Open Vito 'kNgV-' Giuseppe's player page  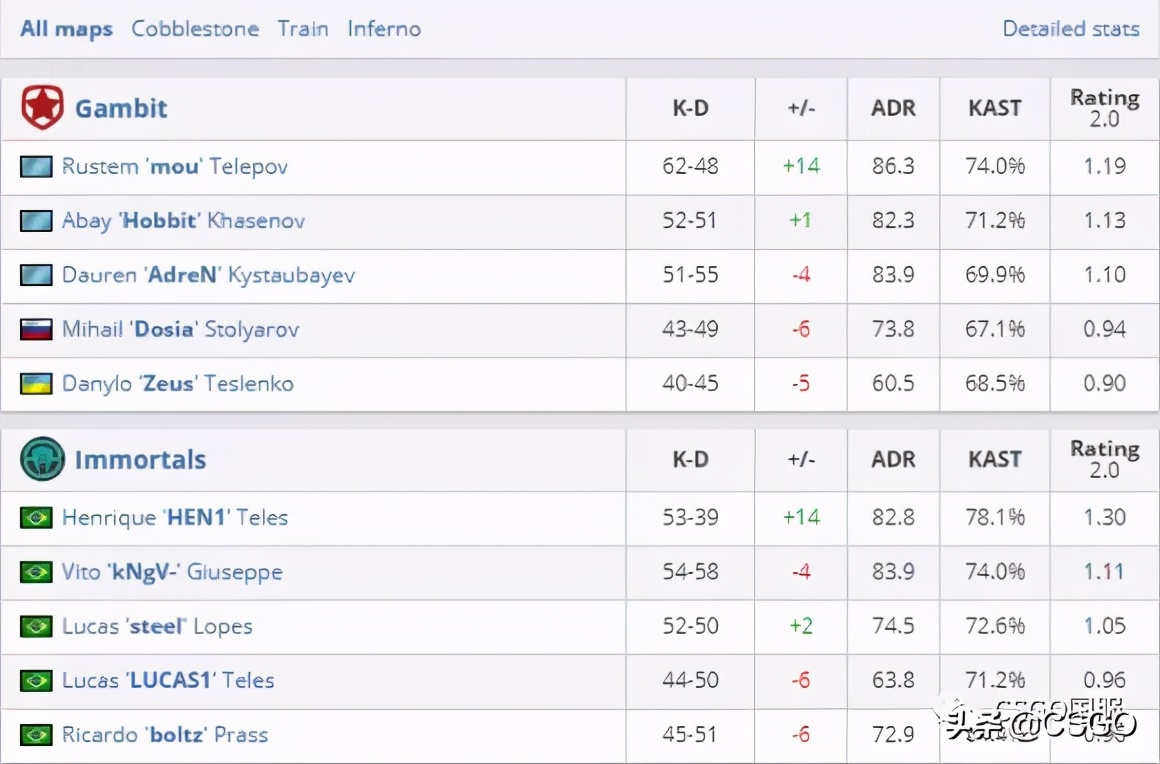[x=172, y=572]
